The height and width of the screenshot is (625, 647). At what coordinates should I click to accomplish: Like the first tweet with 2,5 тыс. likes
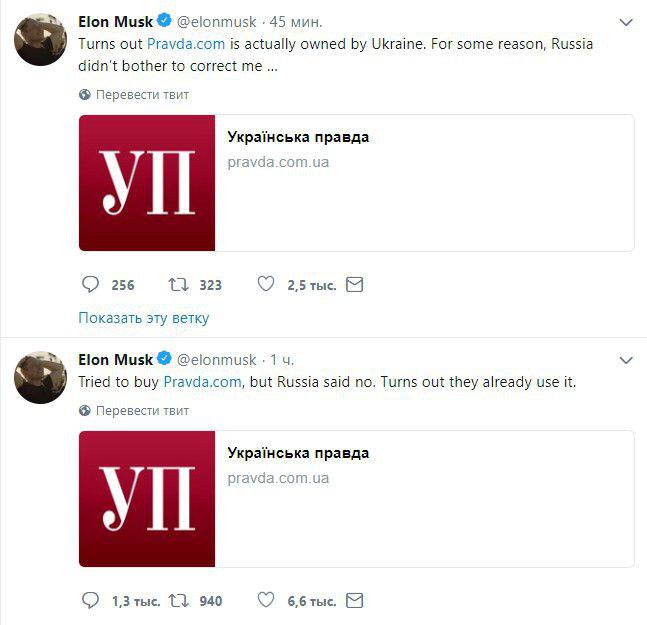point(266,285)
